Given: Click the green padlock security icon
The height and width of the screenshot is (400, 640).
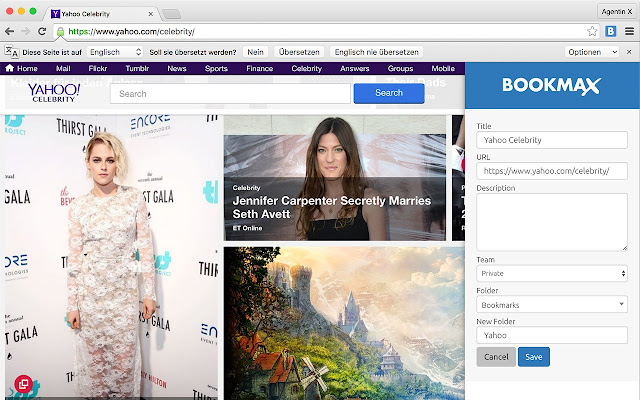Looking at the screenshot, I should pyautogui.click(x=60, y=31).
